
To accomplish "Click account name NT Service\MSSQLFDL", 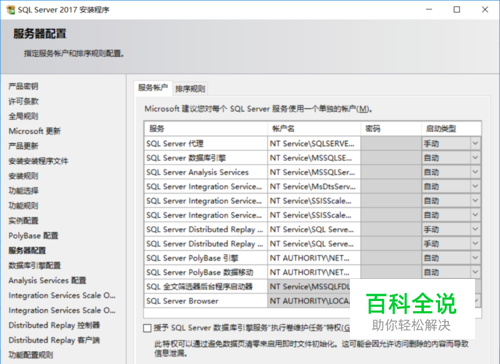I will click(309, 287).
